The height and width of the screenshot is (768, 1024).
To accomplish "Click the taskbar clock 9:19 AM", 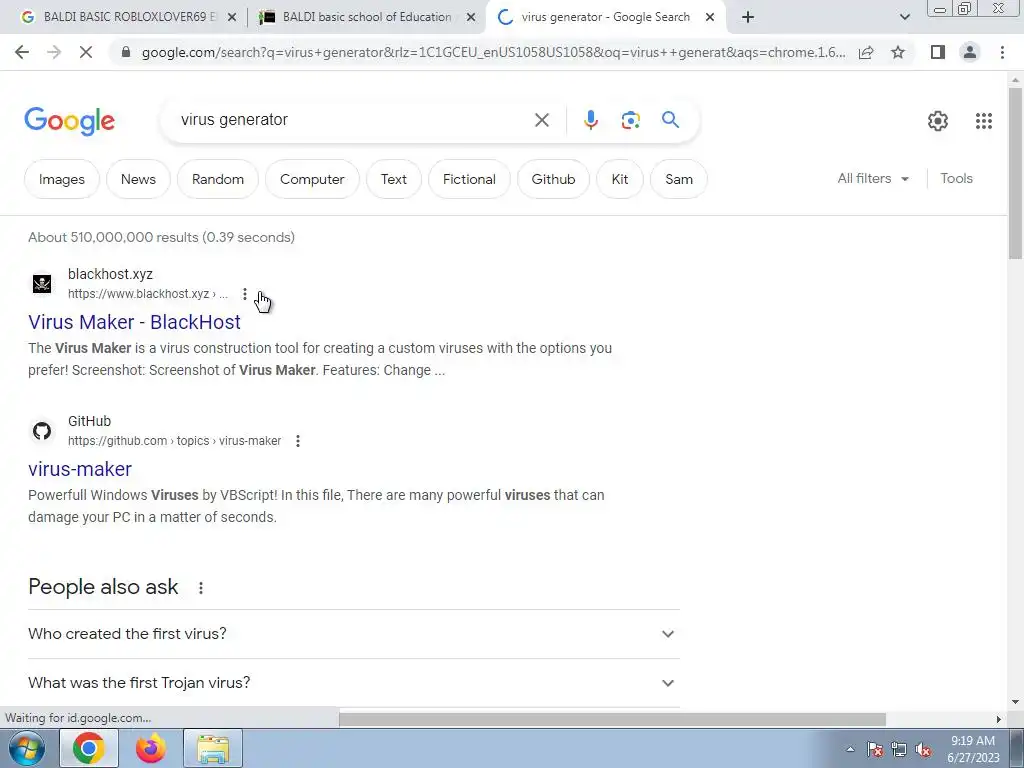I will [973, 741].
